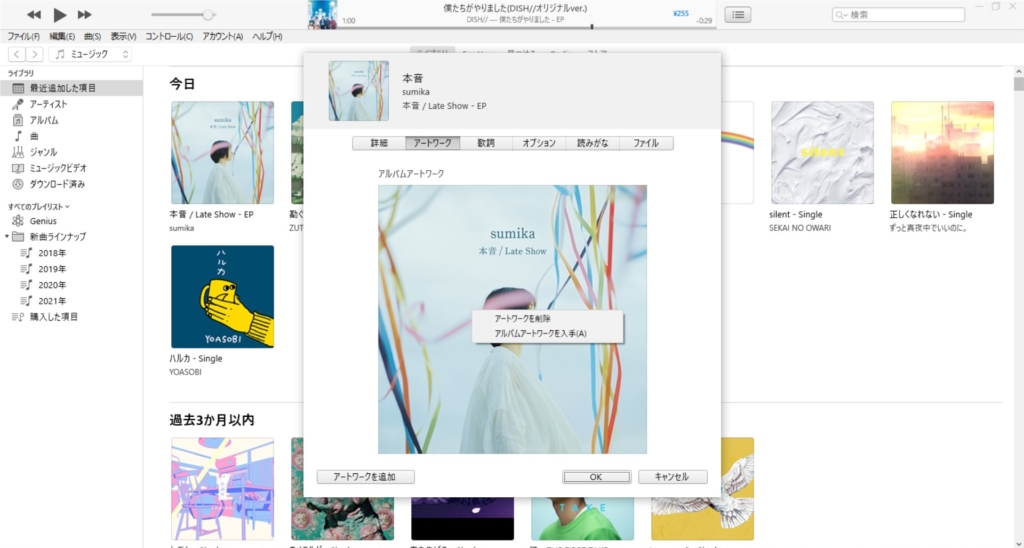This screenshot has height=548, width=1024.
Task: Click the rewind previous track button
Action: tap(34, 14)
